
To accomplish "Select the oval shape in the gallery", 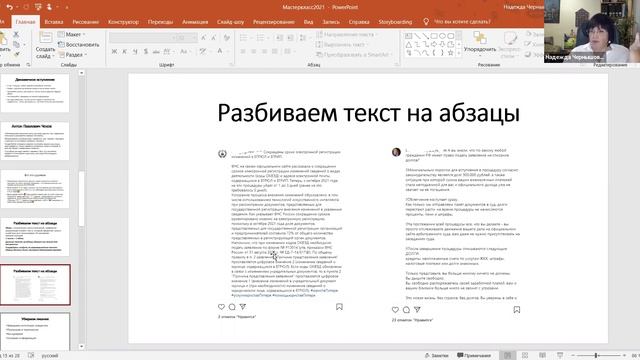I will [x=442, y=36].
